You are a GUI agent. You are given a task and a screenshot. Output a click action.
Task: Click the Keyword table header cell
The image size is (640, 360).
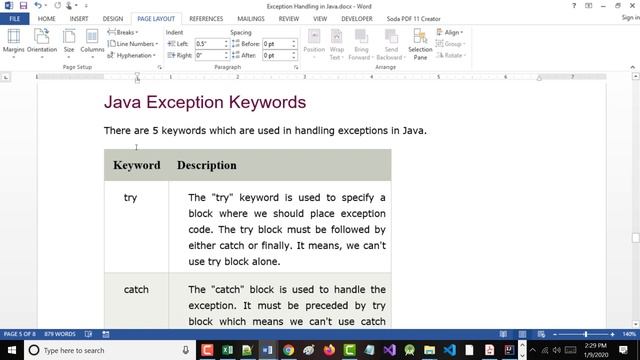click(x=136, y=165)
